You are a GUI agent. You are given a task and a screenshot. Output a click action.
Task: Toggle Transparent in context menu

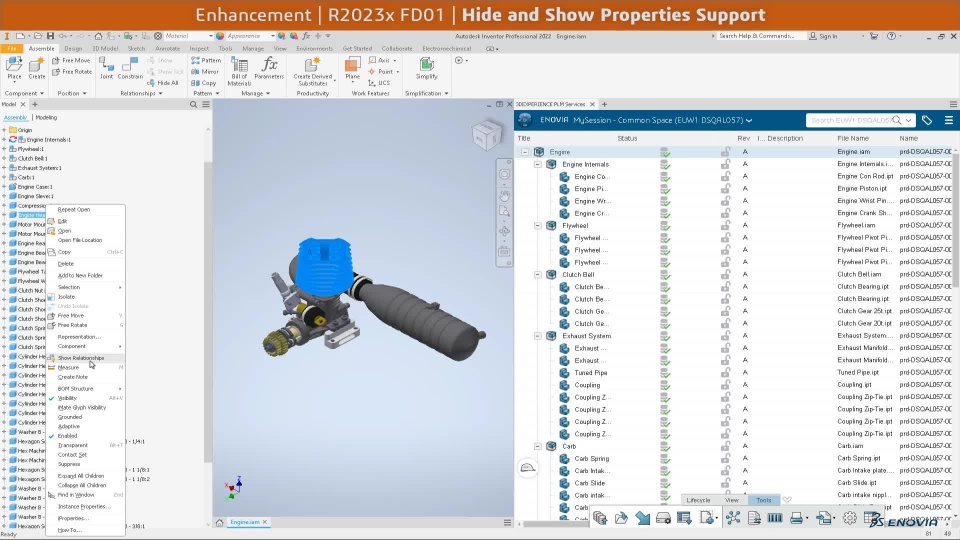(72, 445)
